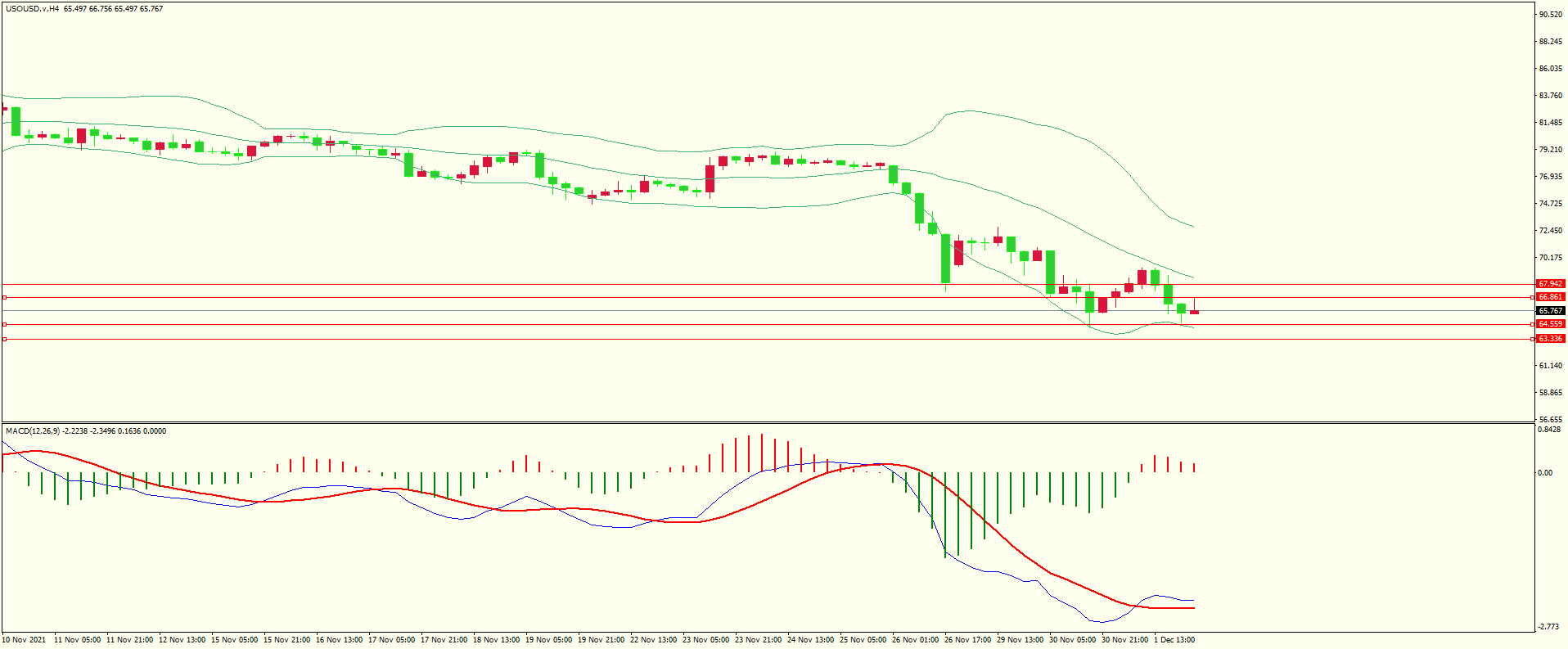Click the 0.8428 MACD scale value

click(x=1551, y=430)
